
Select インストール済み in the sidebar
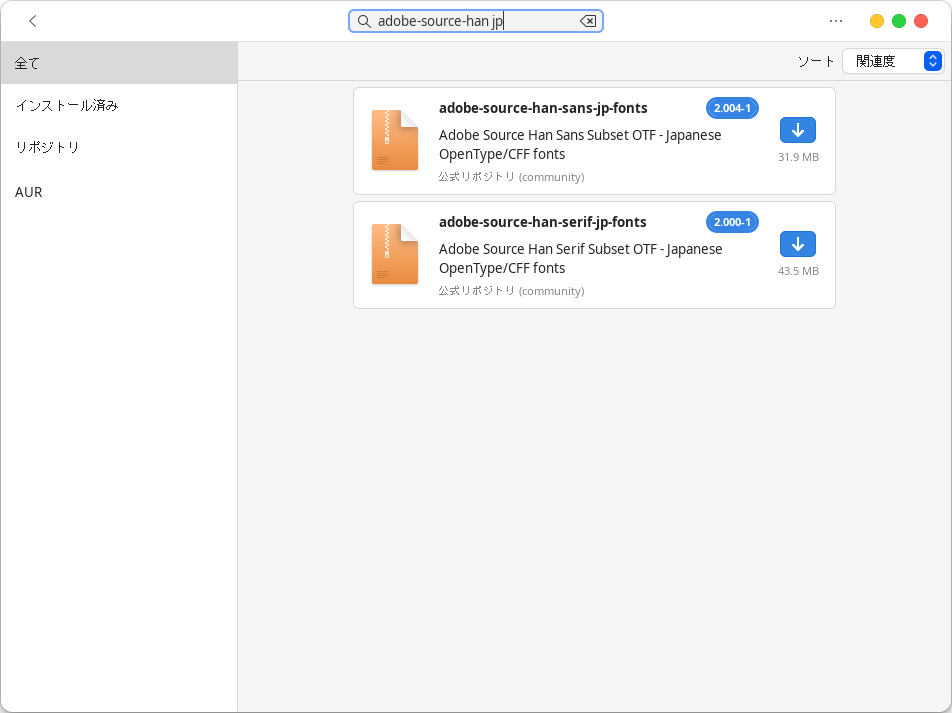118,105
